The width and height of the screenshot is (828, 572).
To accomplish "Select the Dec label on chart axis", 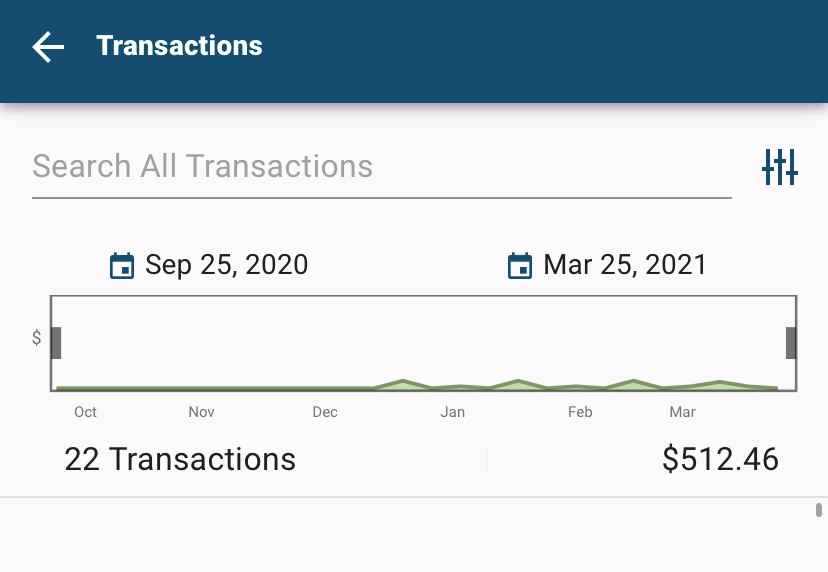I will coord(325,412).
